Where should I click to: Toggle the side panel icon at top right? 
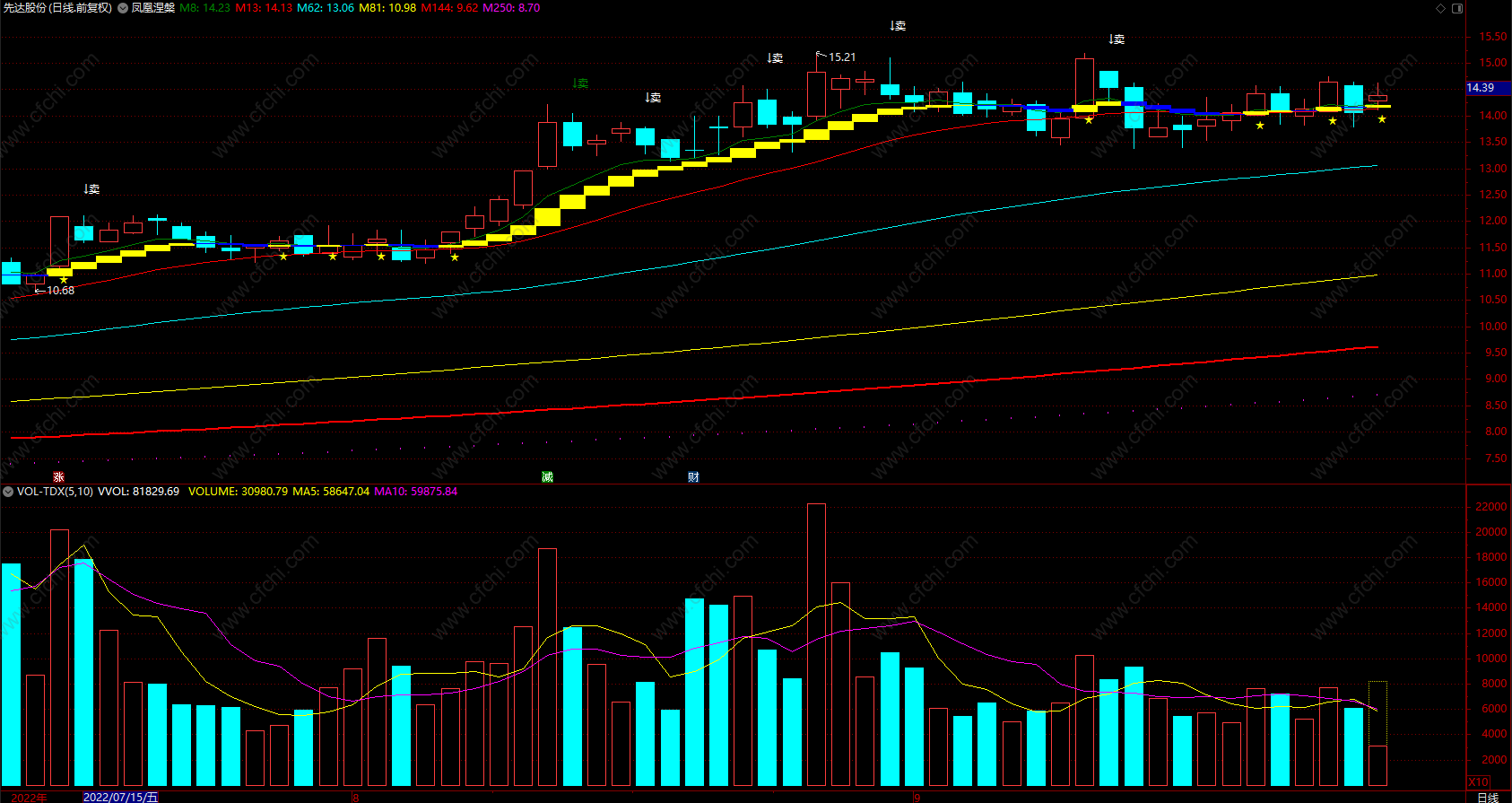coord(1457,8)
